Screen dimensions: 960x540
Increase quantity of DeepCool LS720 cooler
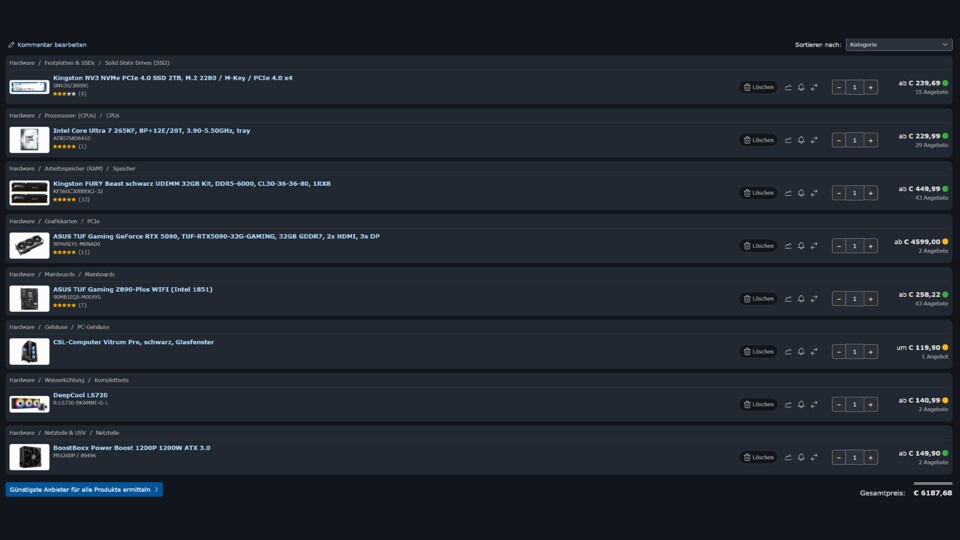coord(870,404)
